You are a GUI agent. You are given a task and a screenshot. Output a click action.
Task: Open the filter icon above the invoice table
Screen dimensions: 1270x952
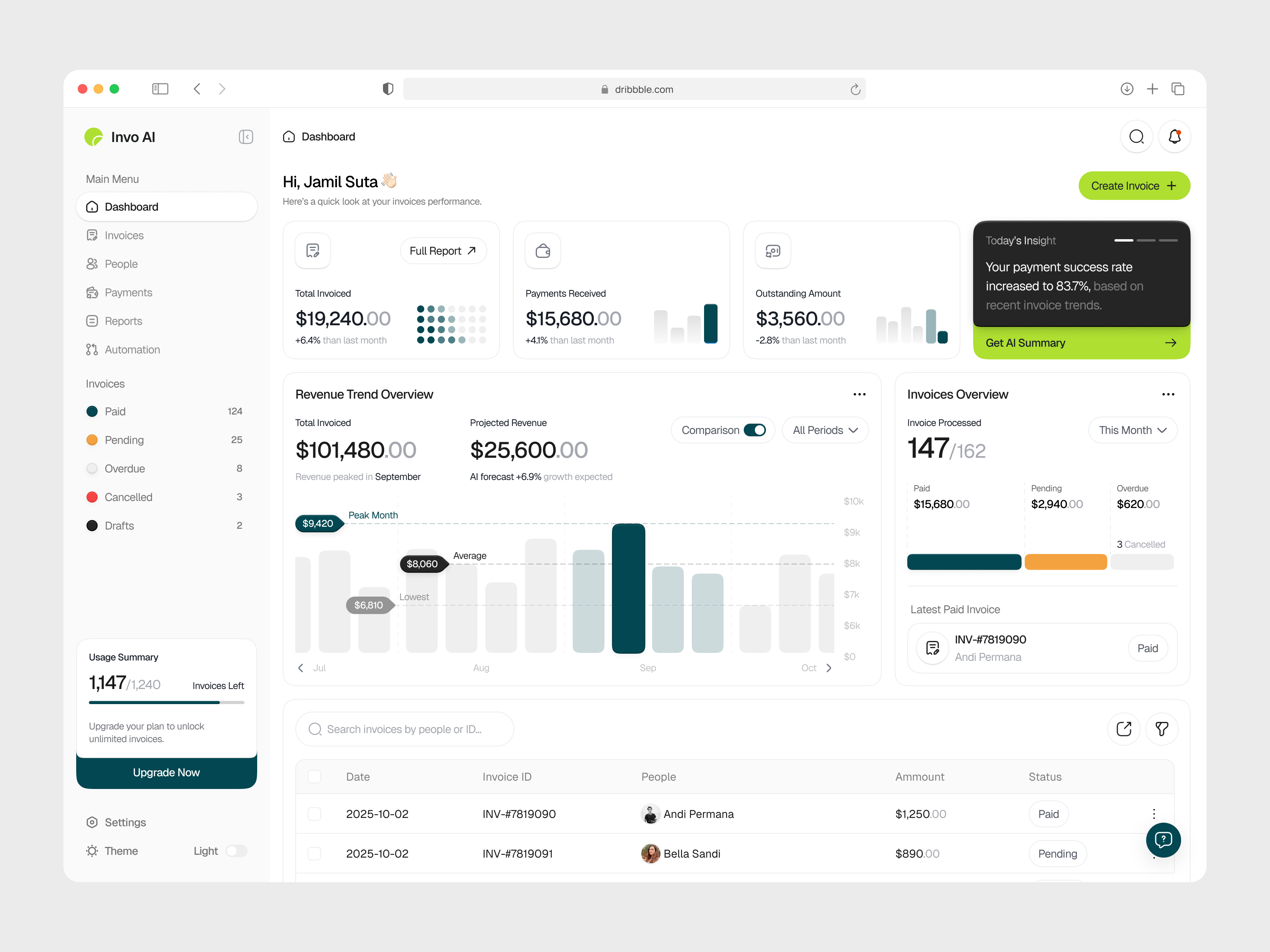coord(1162,729)
